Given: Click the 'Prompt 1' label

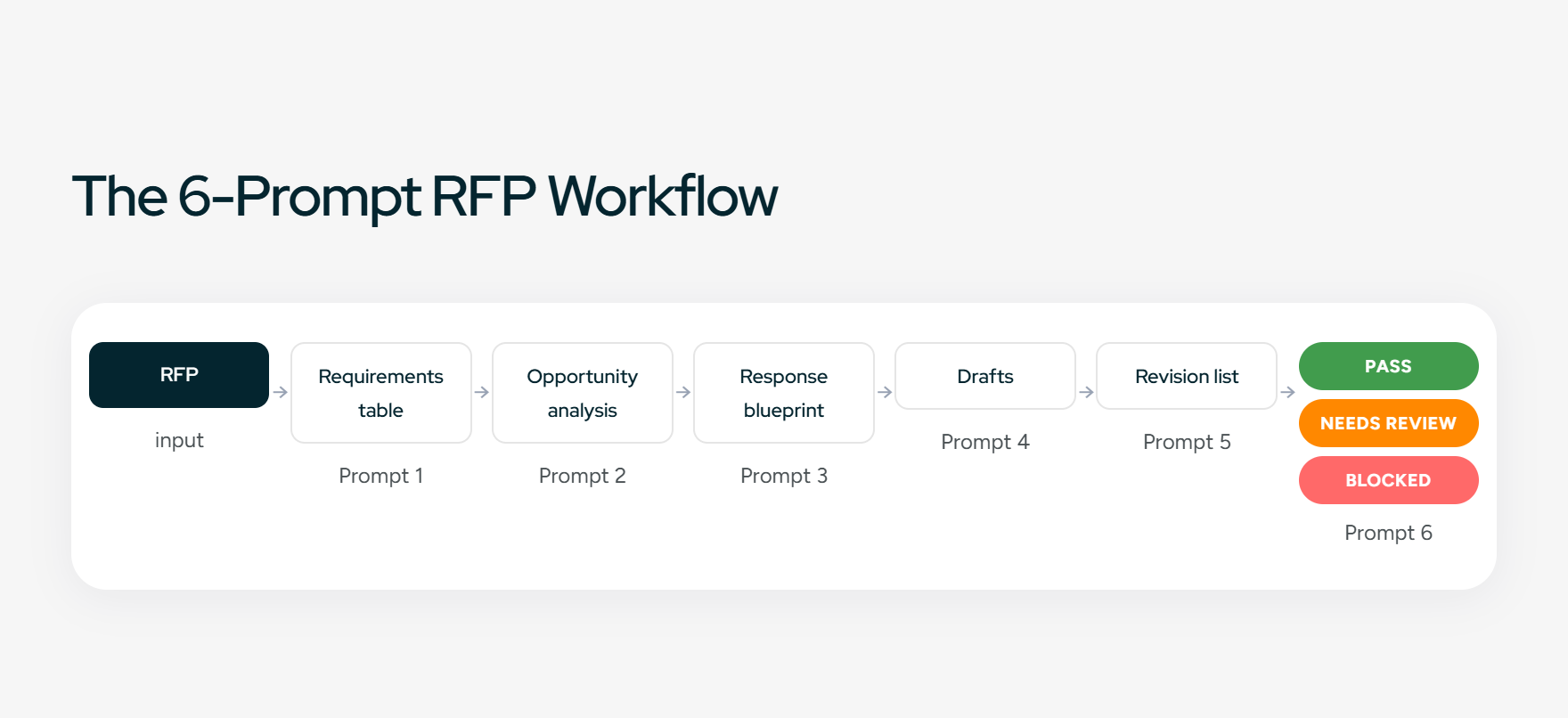Looking at the screenshot, I should [381, 476].
